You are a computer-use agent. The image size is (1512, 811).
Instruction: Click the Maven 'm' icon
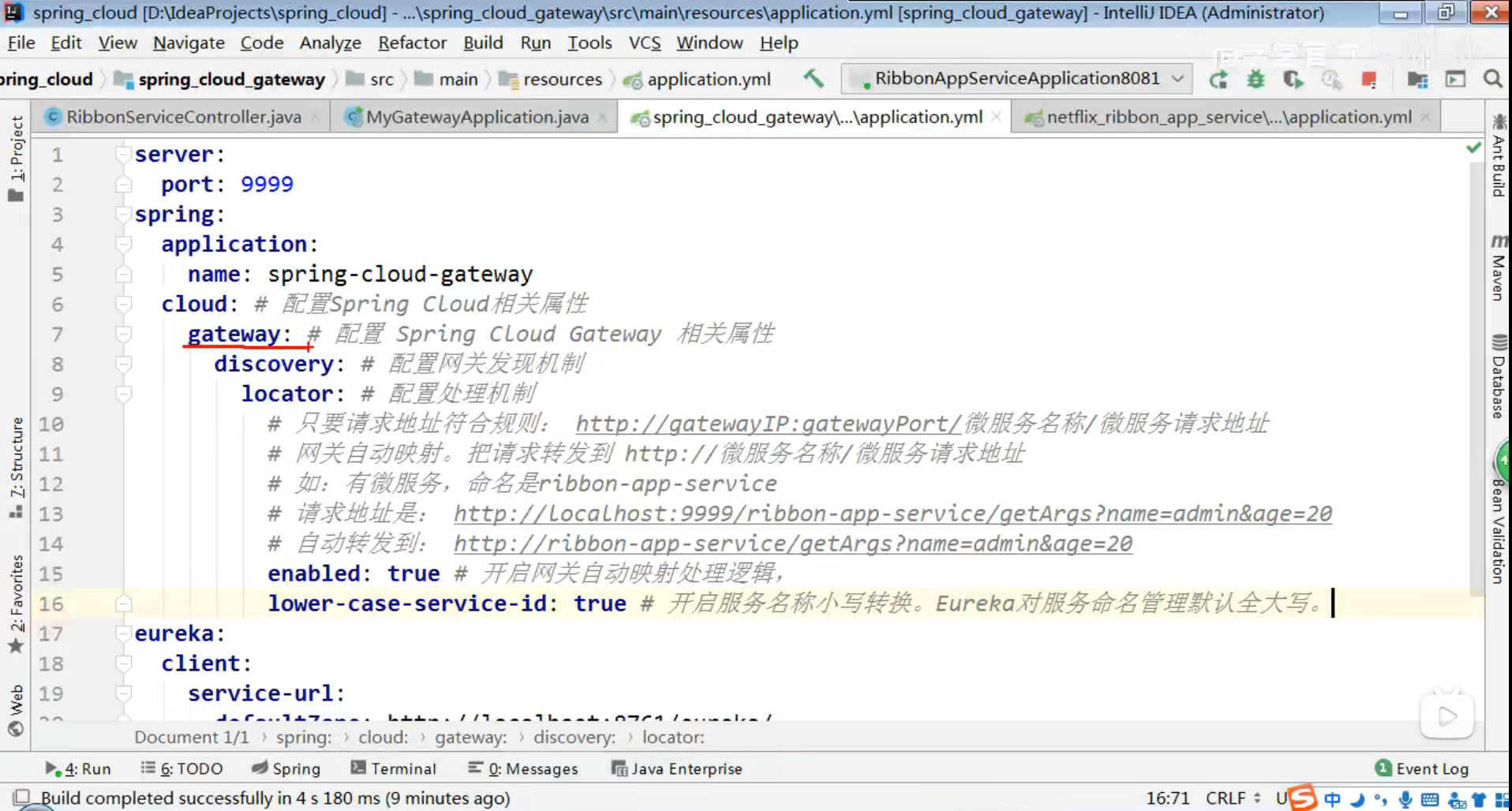pos(1499,241)
